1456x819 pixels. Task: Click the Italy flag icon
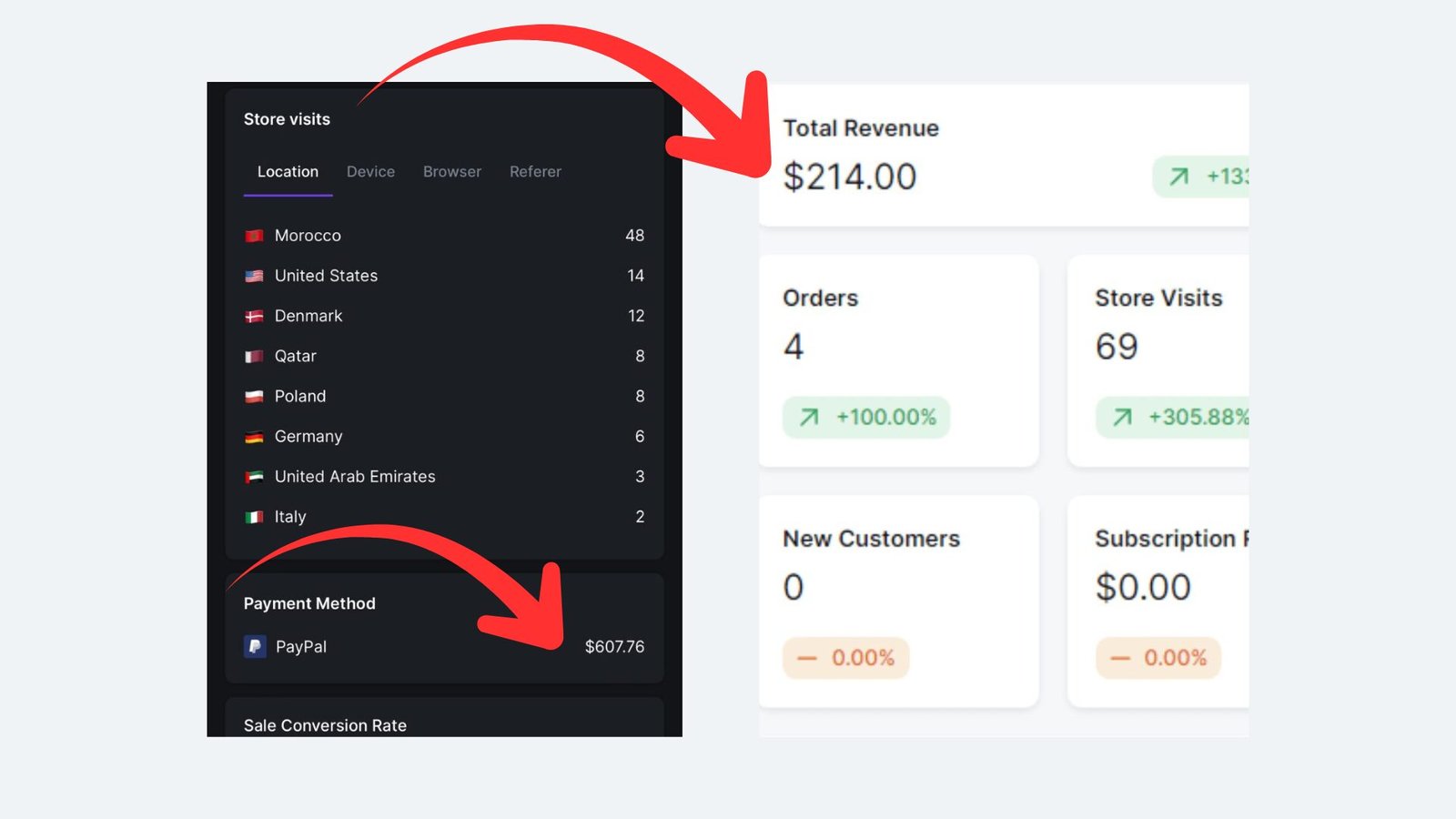[x=254, y=517]
